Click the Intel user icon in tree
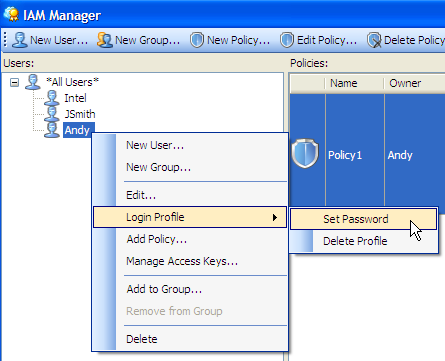Screen dimensions: 445x361 (52, 98)
